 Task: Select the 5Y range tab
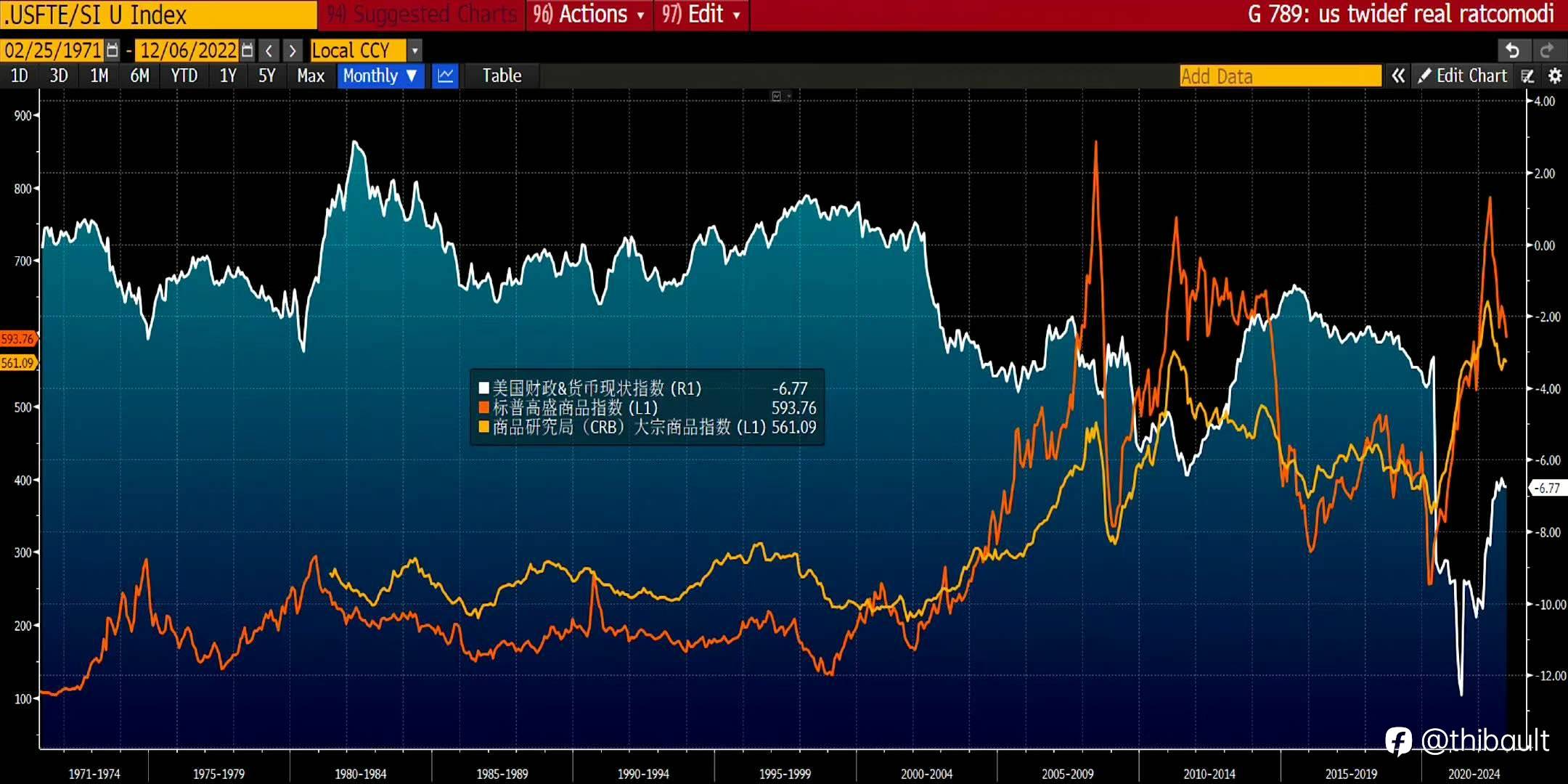[266, 75]
